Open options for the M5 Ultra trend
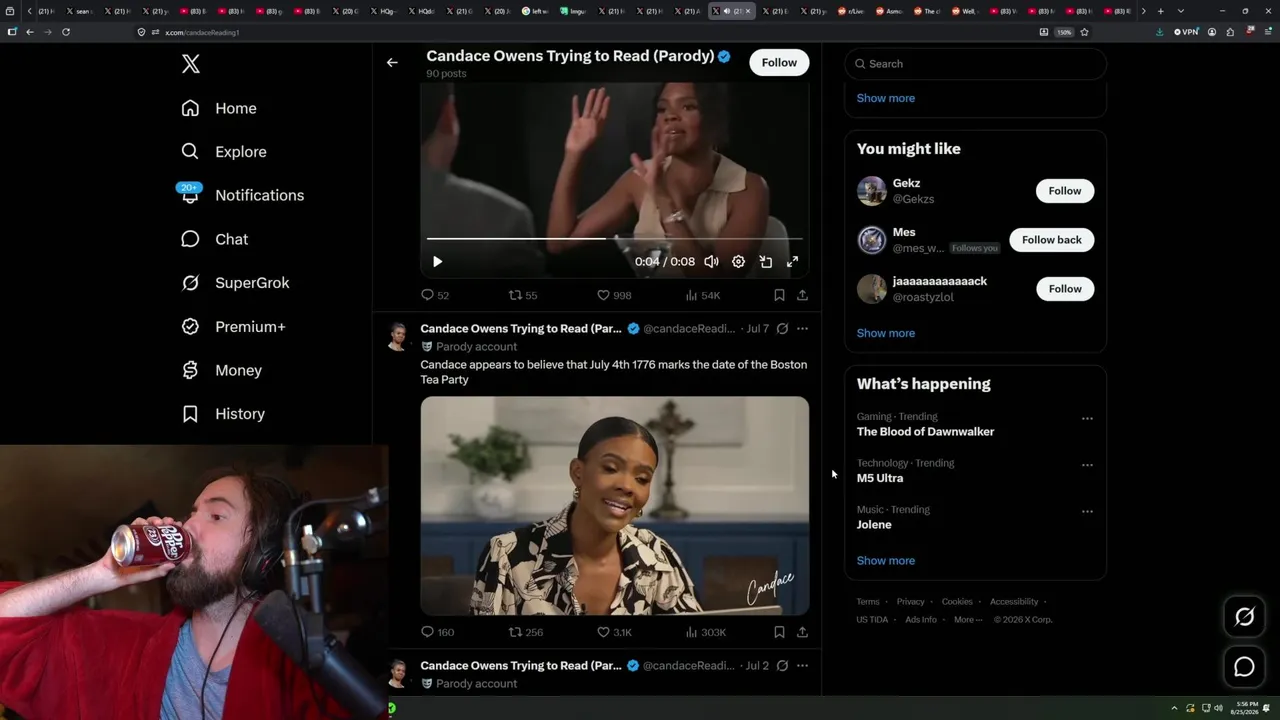The image size is (1280, 720). (x=1087, y=465)
